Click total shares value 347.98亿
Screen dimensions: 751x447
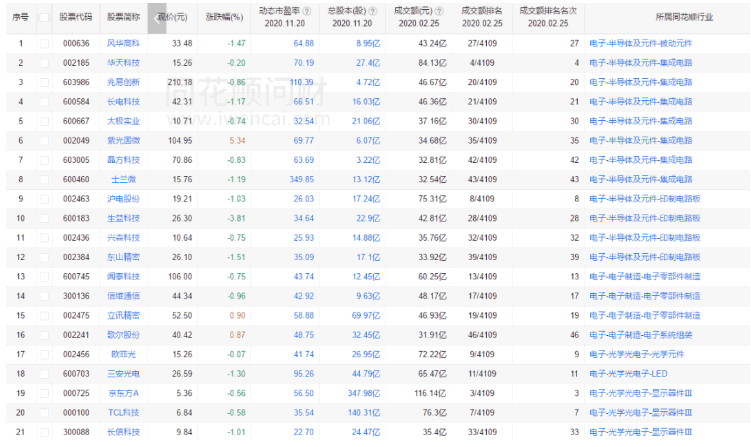pos(364,393)
